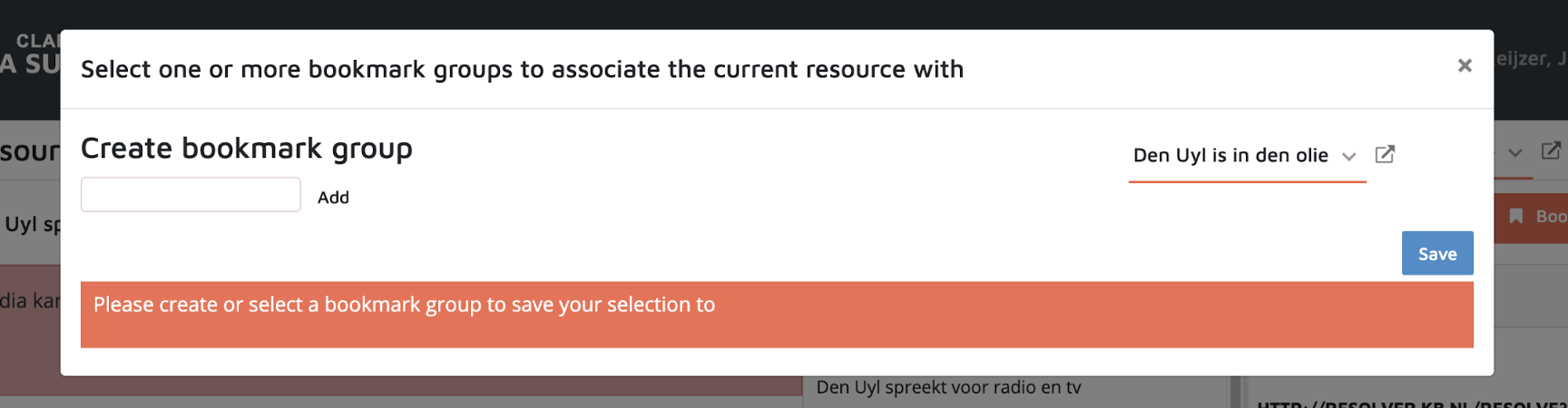Image resolution: width=1568 pixels, height=408 pixels.
Task: Open the selected project via the dialog's external-link icon
Action: pos(1385,154)
